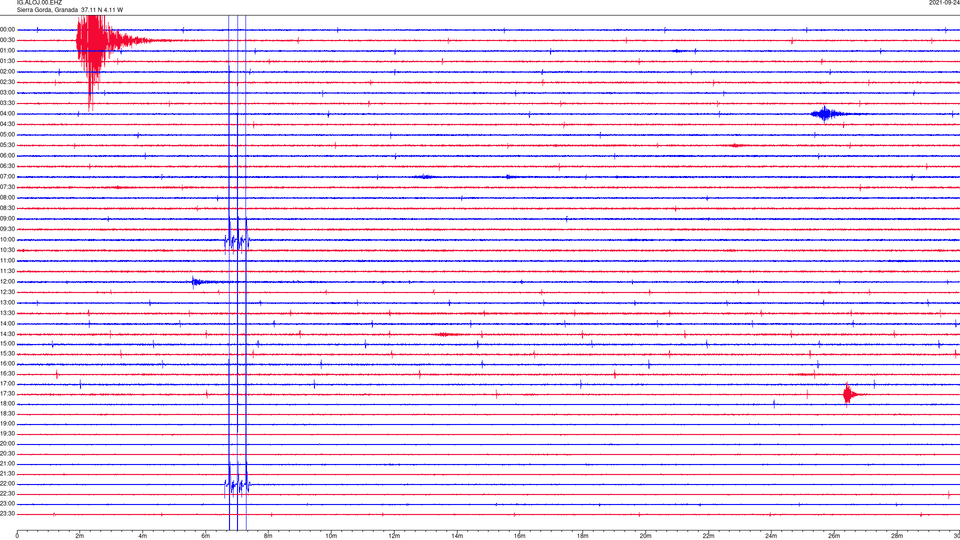Click the blue event on the 12:00 trace
The width and height of the screenshot is (960, 540).
coord(197,282)
